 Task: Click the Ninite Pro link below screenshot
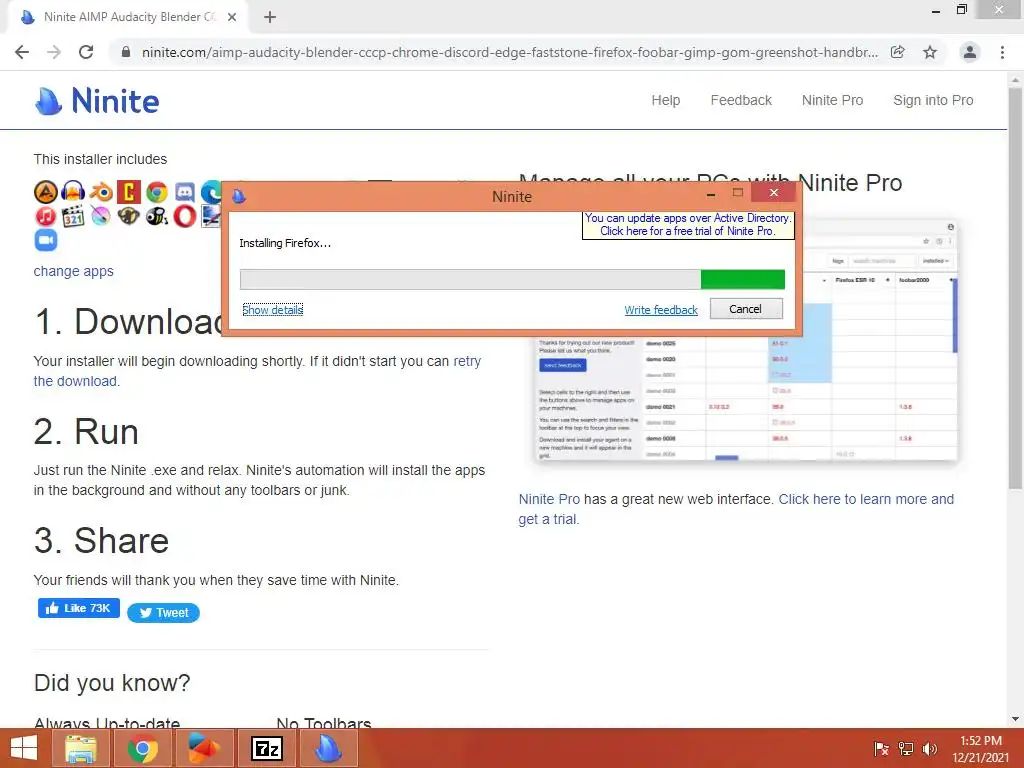549,500
